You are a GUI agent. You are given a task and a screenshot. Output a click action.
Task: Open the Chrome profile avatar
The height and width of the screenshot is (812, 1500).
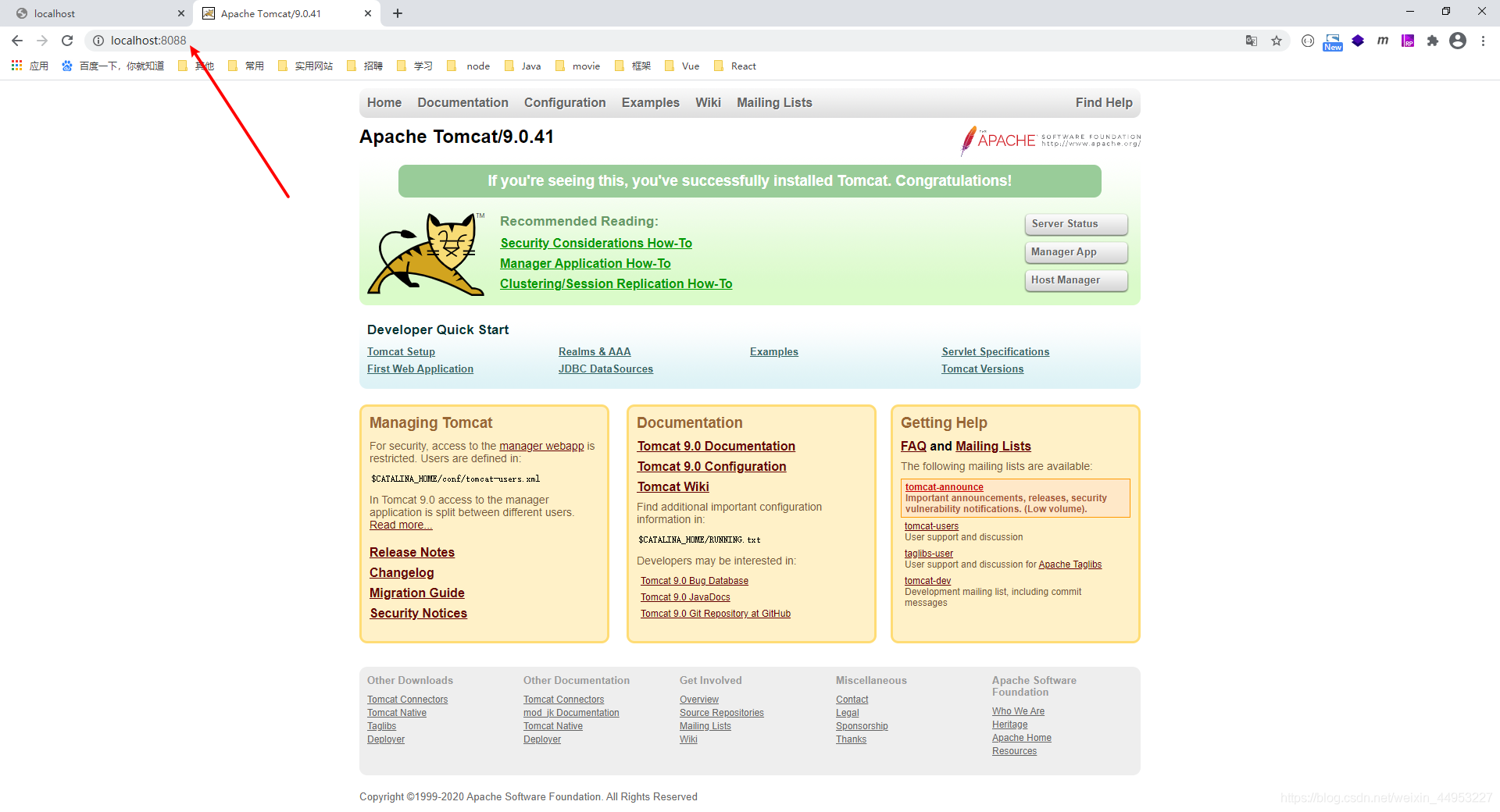[1458, 41]
